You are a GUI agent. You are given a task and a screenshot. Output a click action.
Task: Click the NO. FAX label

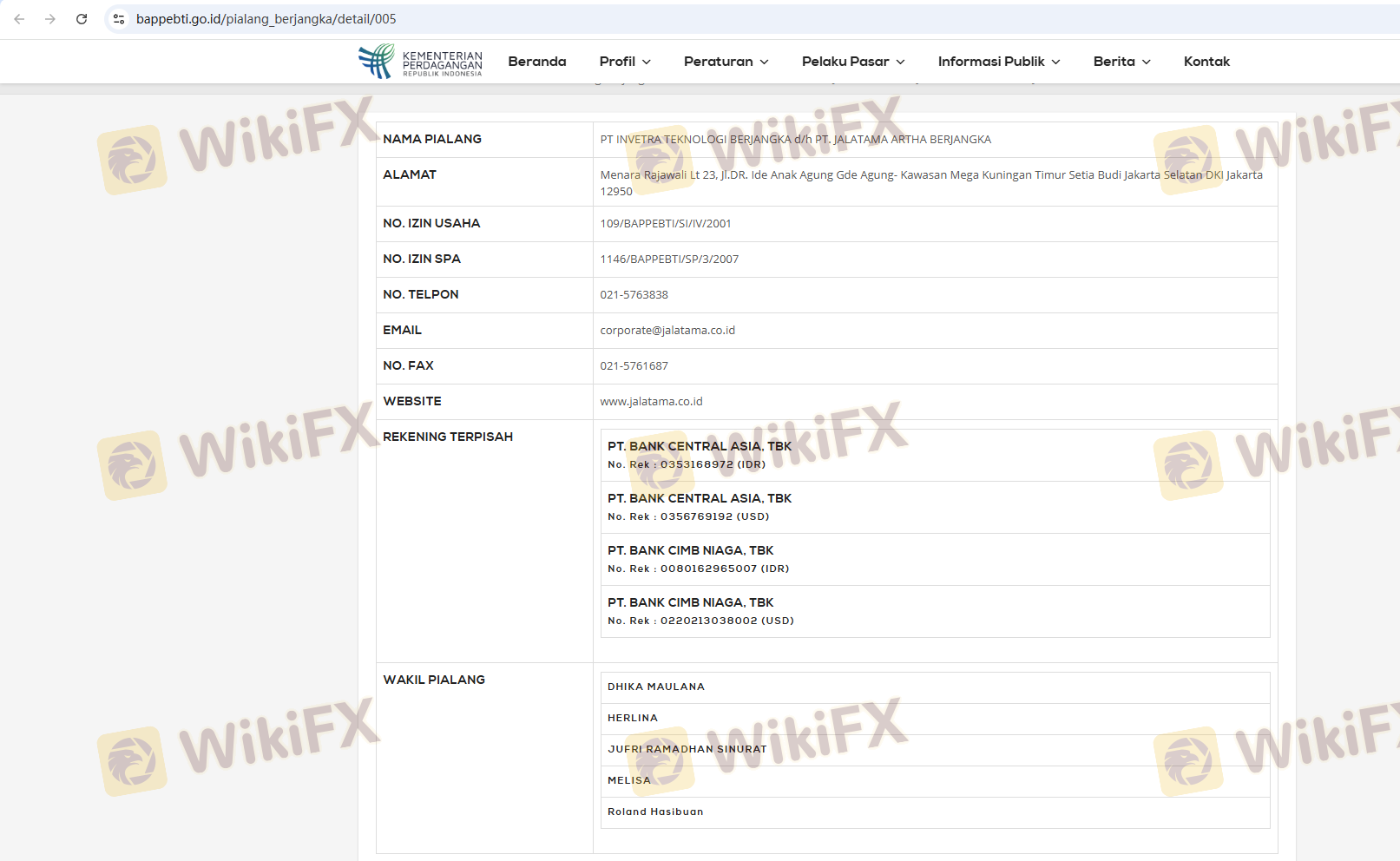pos(409,366)
